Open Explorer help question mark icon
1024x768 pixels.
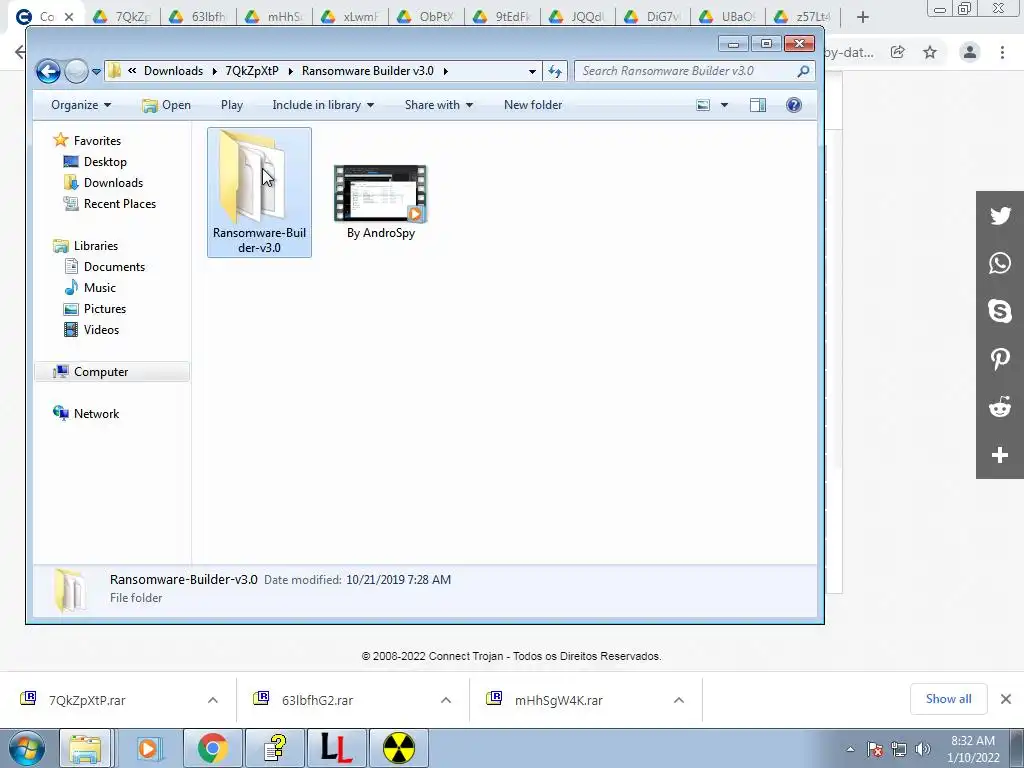[793, 104]
